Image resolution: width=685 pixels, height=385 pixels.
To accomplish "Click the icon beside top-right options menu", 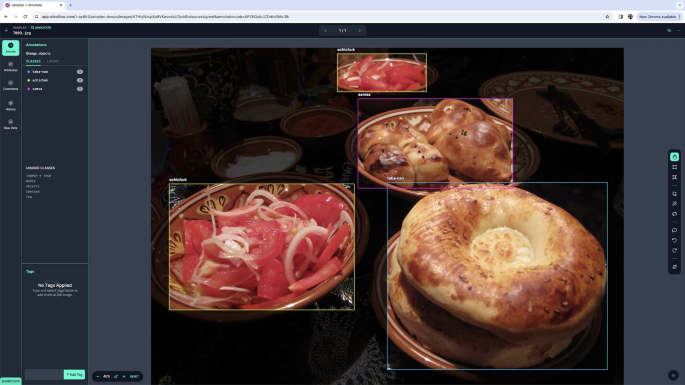I will (x=669, y=31).
